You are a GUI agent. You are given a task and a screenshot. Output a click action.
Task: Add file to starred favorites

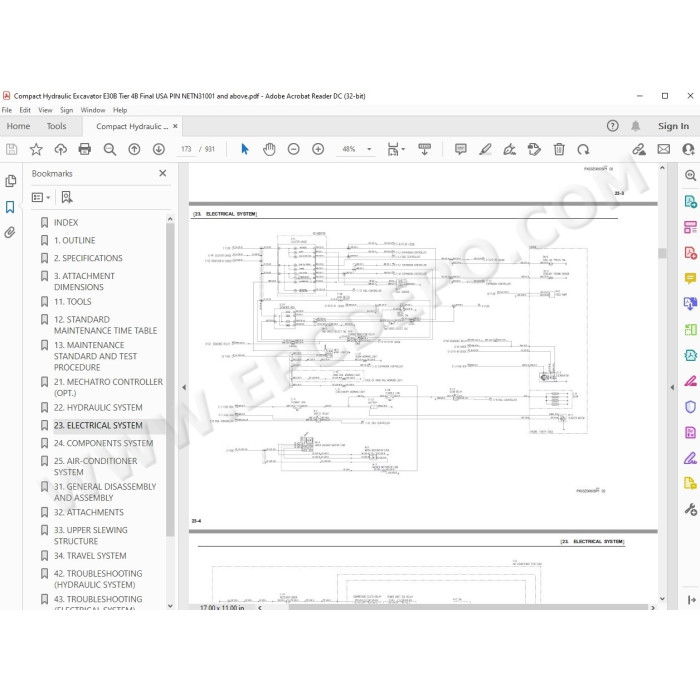[36, 149]
